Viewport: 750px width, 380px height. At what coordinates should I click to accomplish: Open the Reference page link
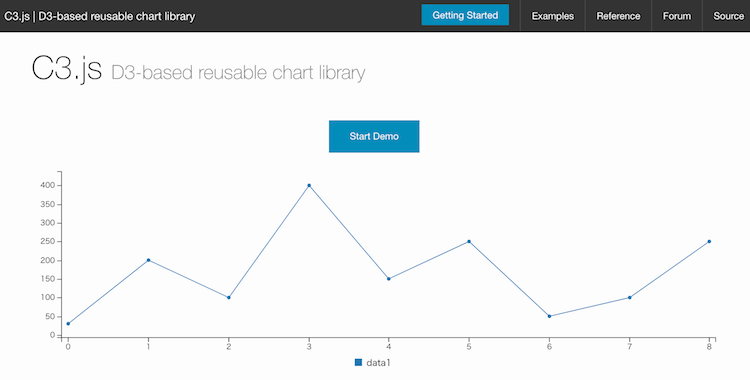(618, 16)
